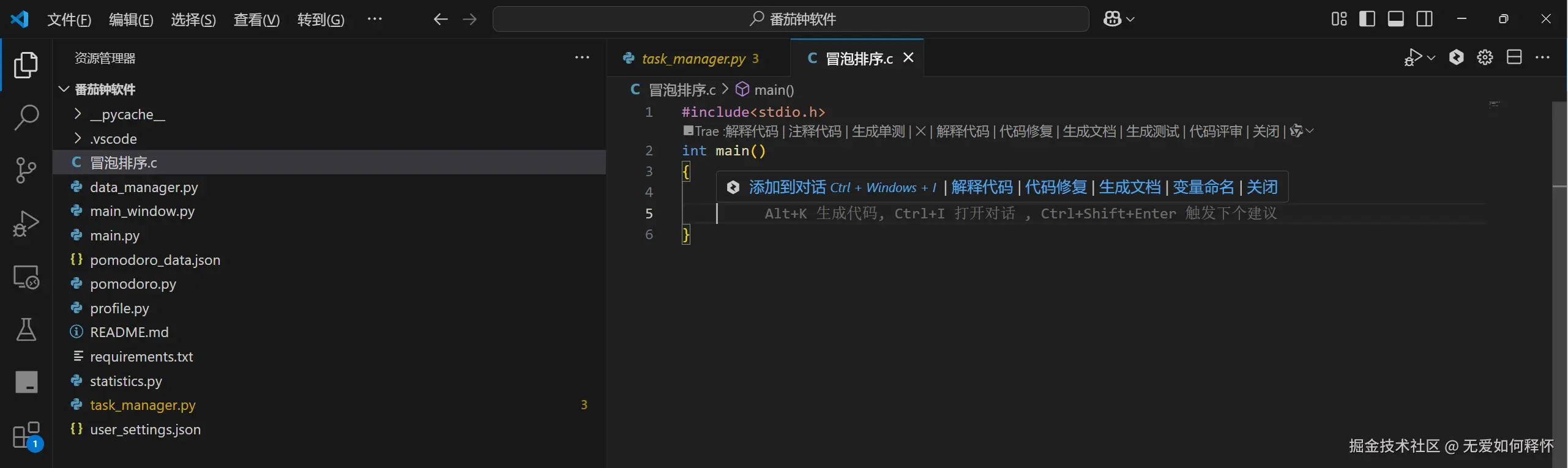Toggle the secondary side bar visibility
The image size is (1568, 468).
coord(1424,20)
